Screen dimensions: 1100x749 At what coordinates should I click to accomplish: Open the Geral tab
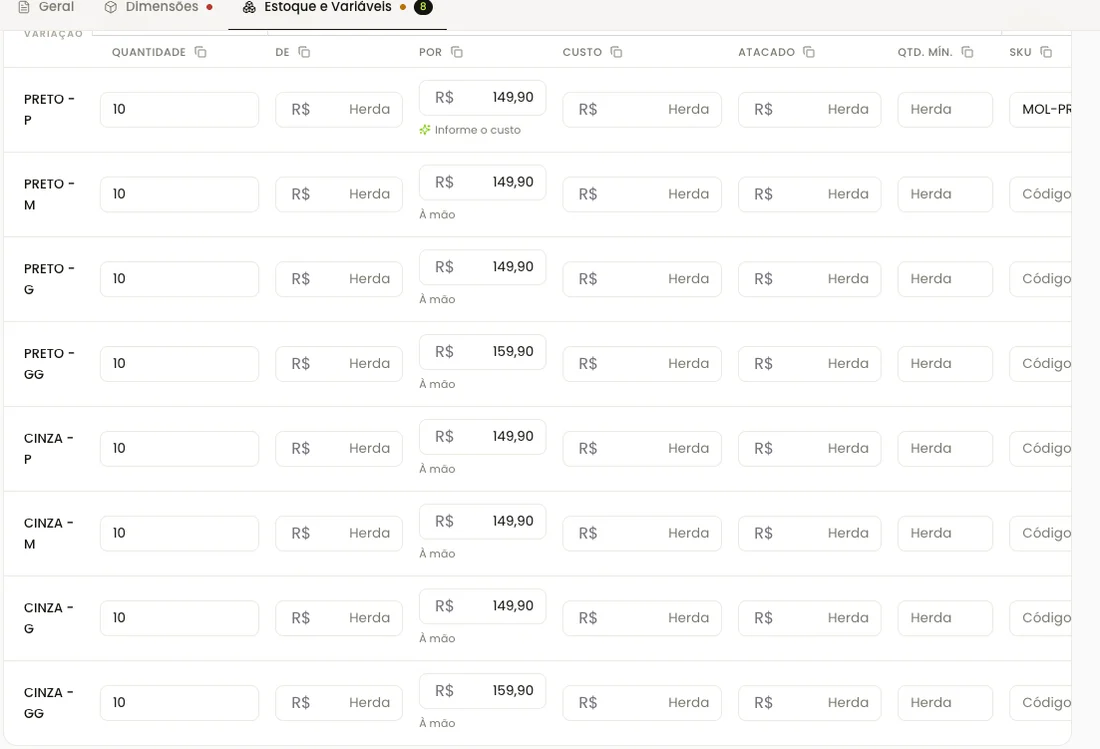coord(46,7)
